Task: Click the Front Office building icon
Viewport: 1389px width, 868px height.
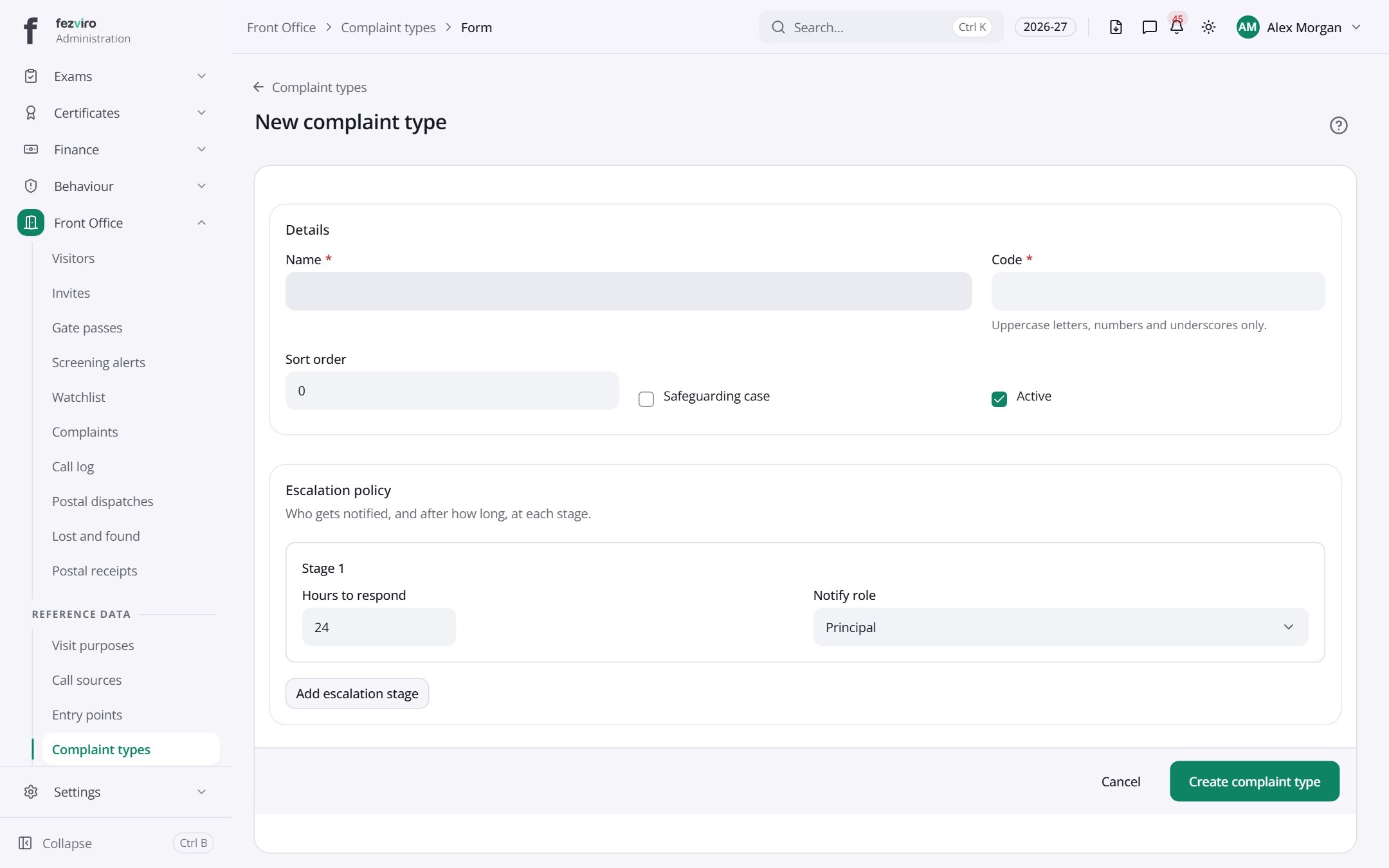Action: (31, 223)
